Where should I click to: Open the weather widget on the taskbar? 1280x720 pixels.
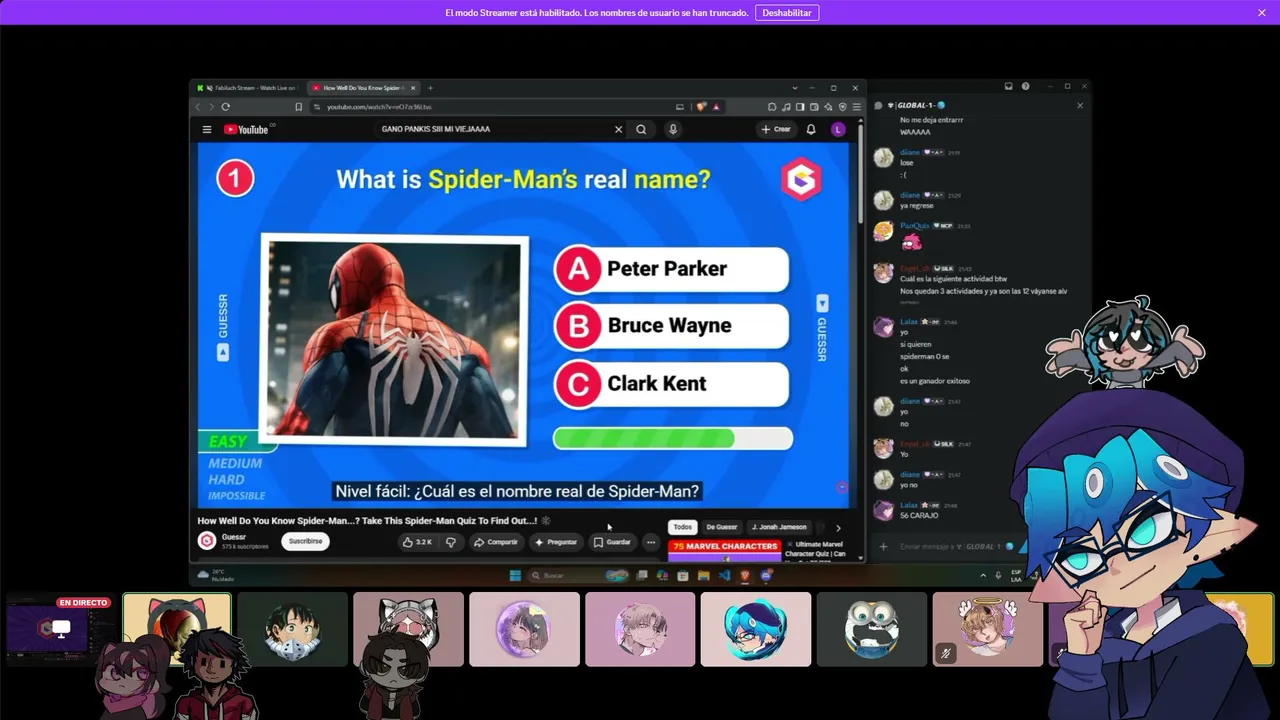pos(217,575)
